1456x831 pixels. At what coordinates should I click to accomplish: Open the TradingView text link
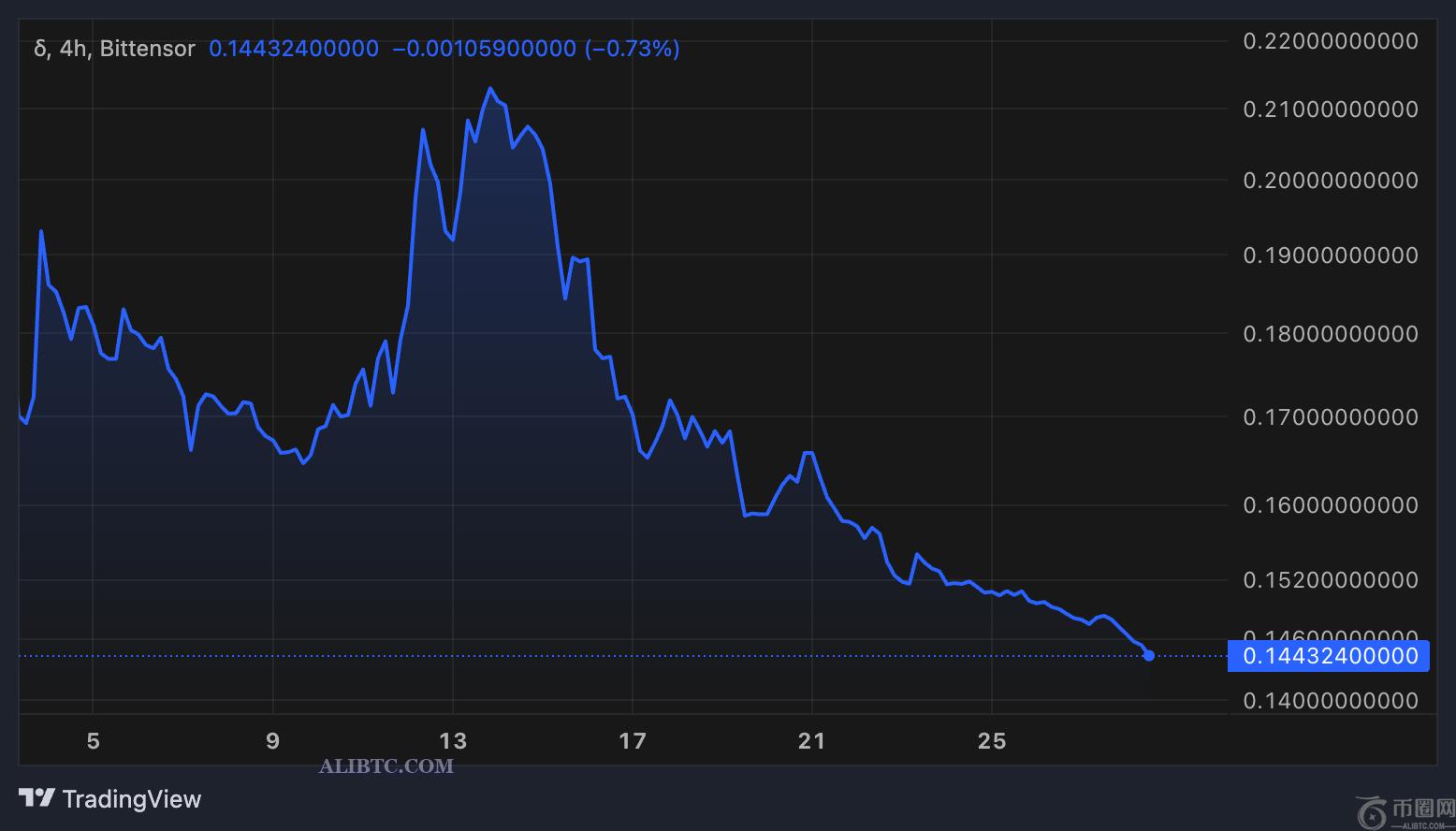(131, 799)
